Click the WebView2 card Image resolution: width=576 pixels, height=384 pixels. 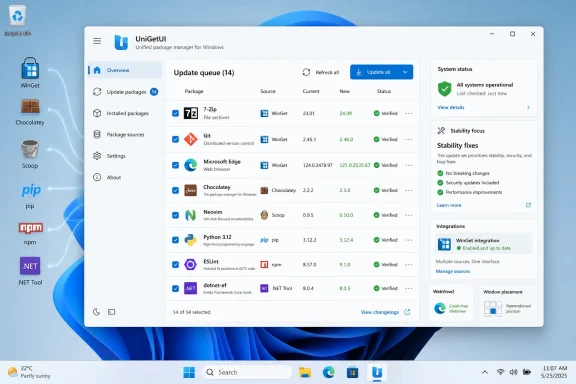click(x=452, y=302)
